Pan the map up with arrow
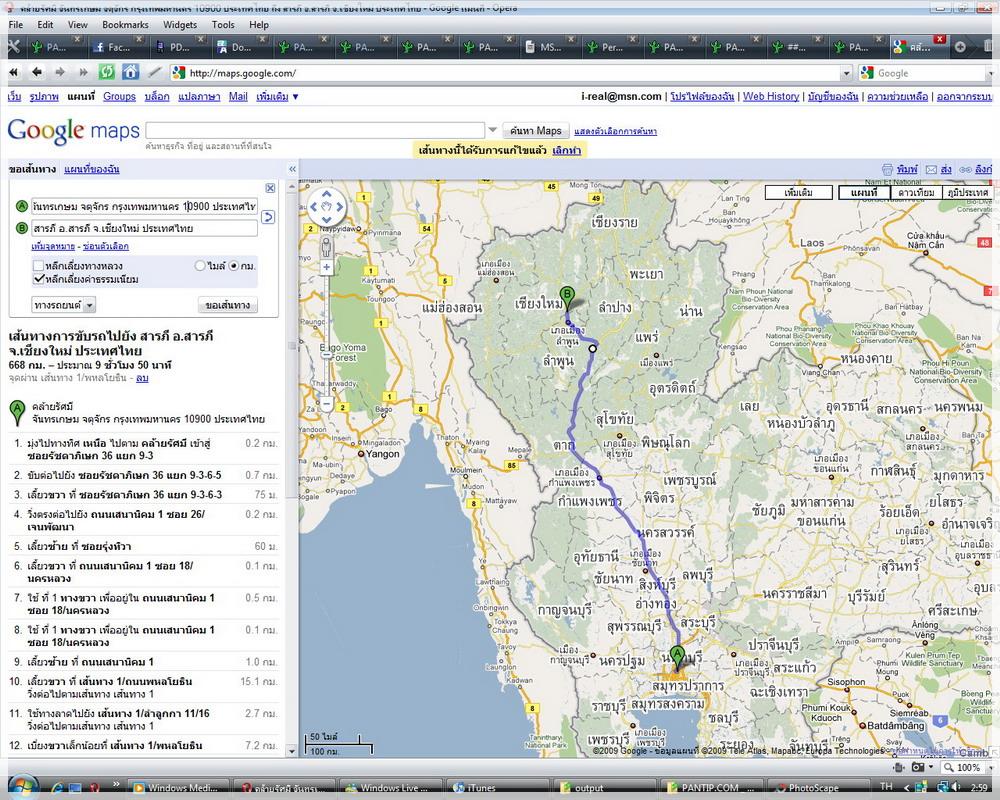This screenshot has width=1000, height=800. tap(327, 194)
